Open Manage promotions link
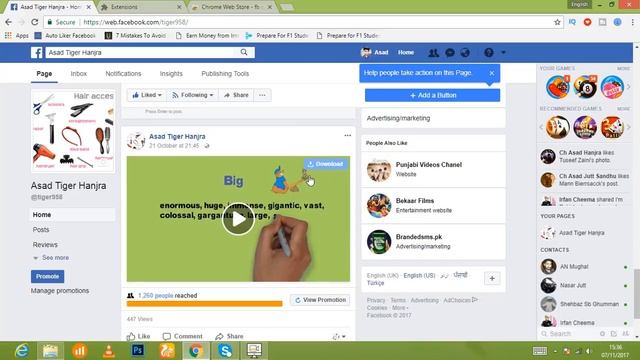Image resolution: width=640 pixels, height=360 pixels. coord(60,291)
